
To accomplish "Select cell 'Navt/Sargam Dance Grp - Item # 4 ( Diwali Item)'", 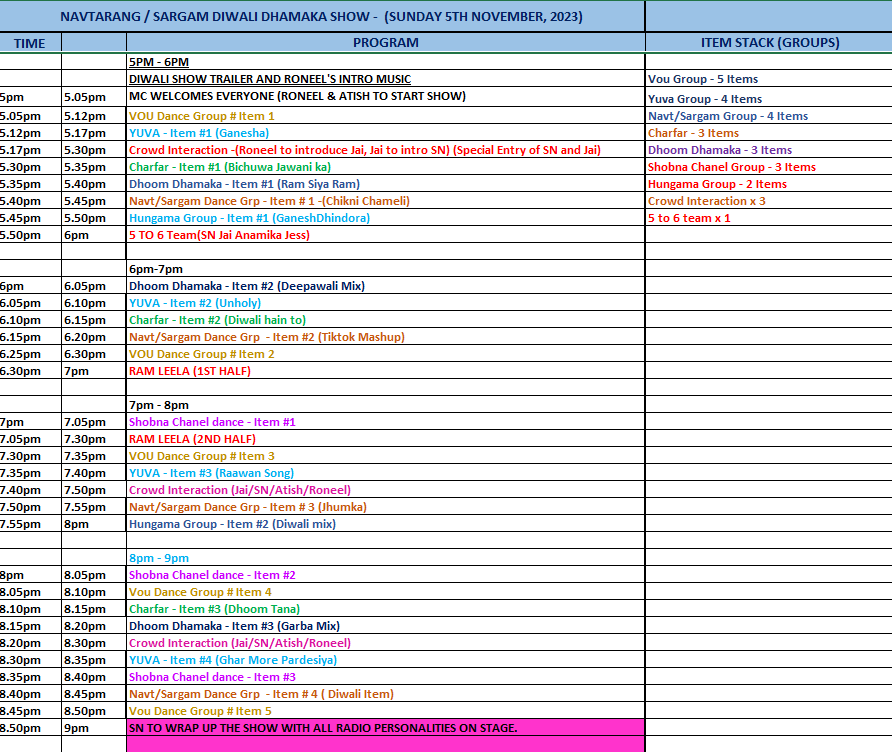I will click(x=386, y=695).
